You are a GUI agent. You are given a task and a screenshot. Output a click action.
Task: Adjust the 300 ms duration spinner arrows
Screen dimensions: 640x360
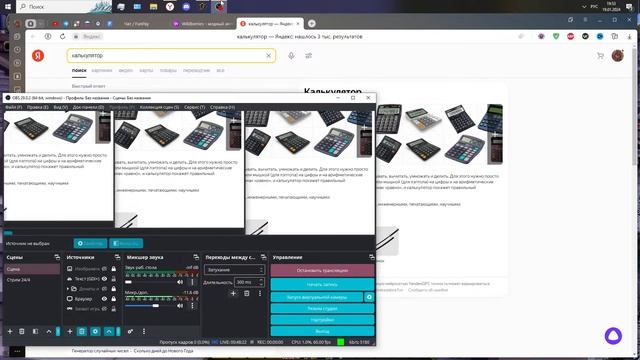coord(261,282)
